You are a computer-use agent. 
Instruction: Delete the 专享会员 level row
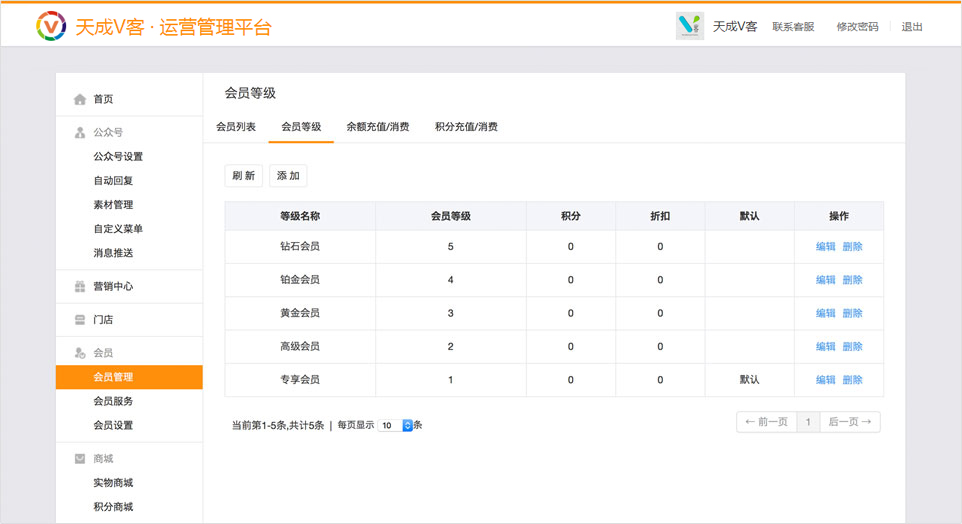[x=852, y=380]
